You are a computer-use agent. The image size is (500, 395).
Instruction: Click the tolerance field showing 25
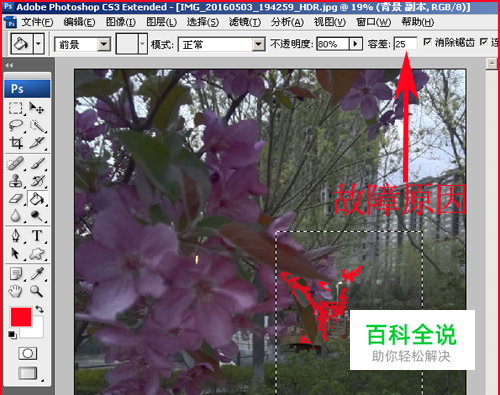405,44
